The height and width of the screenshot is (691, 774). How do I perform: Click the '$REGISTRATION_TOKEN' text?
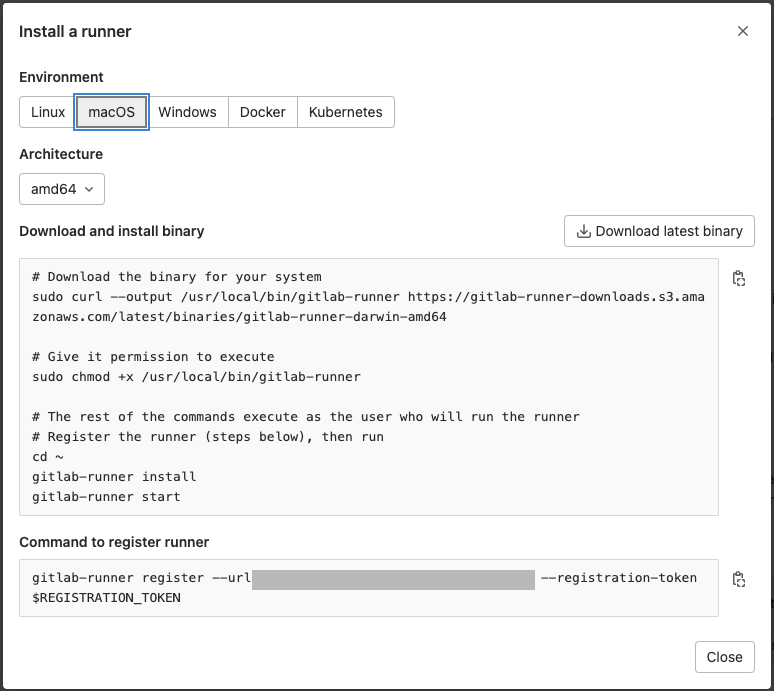(x=106, y=598)
